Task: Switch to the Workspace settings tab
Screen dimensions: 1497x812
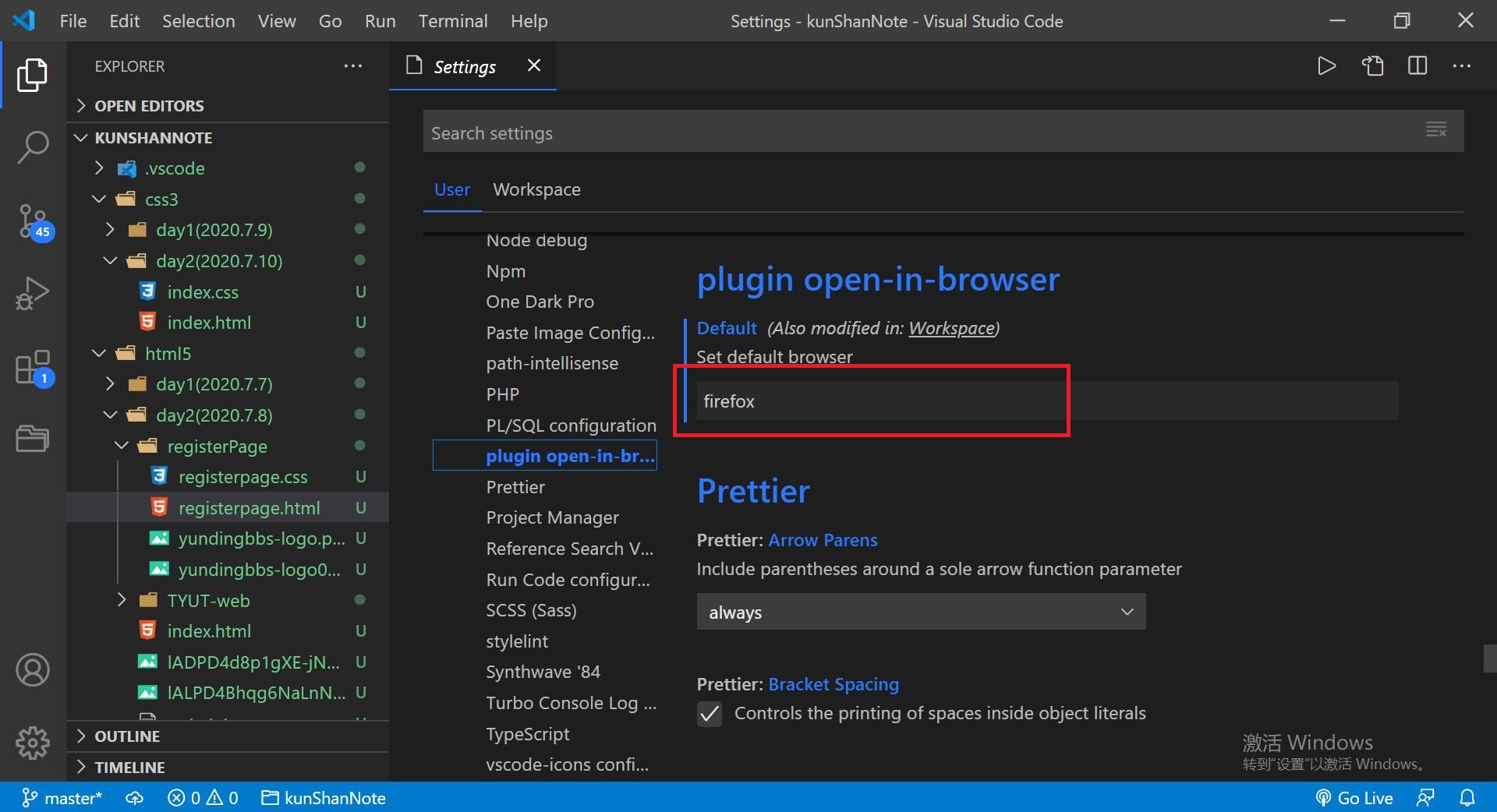Action: [536, 189]
